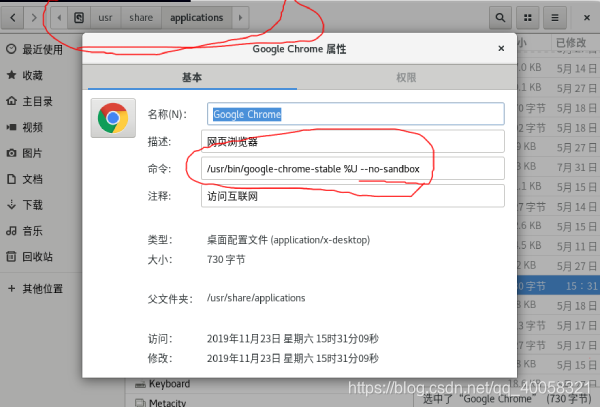Click the 名称 name input field
Viewport: 600px width, 407px height.
click(x=355, y=114)
